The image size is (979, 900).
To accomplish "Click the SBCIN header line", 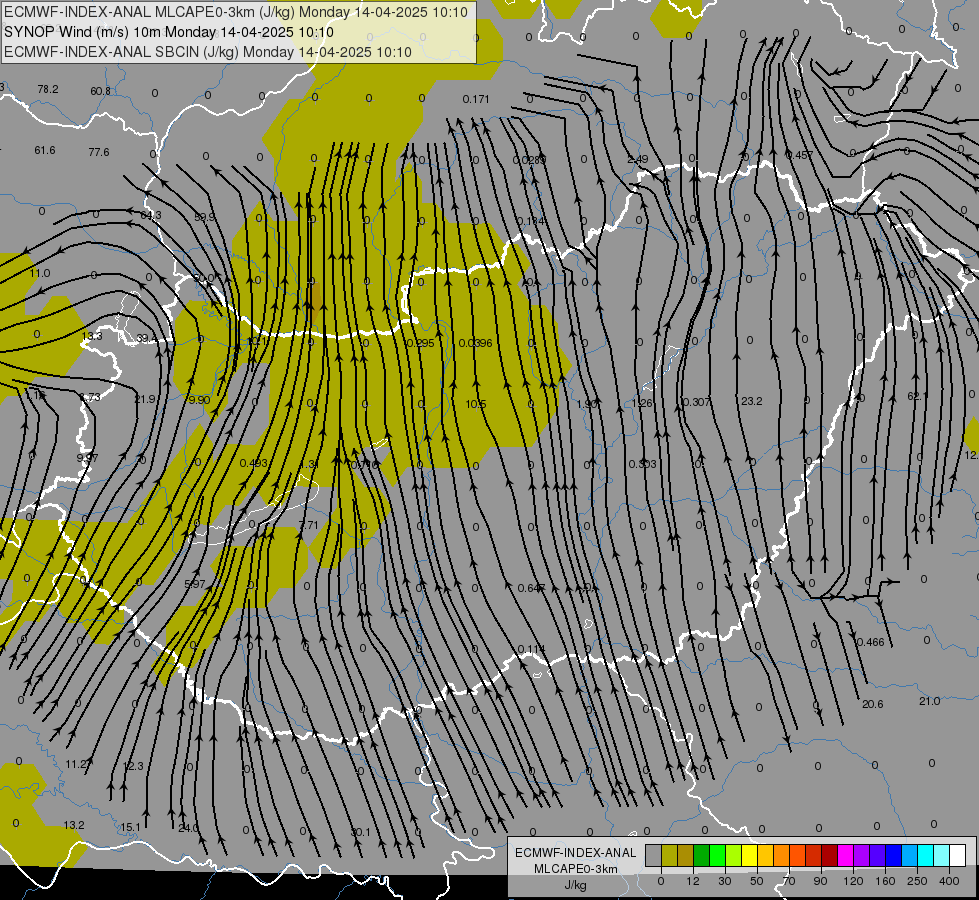I will point(208,52).
